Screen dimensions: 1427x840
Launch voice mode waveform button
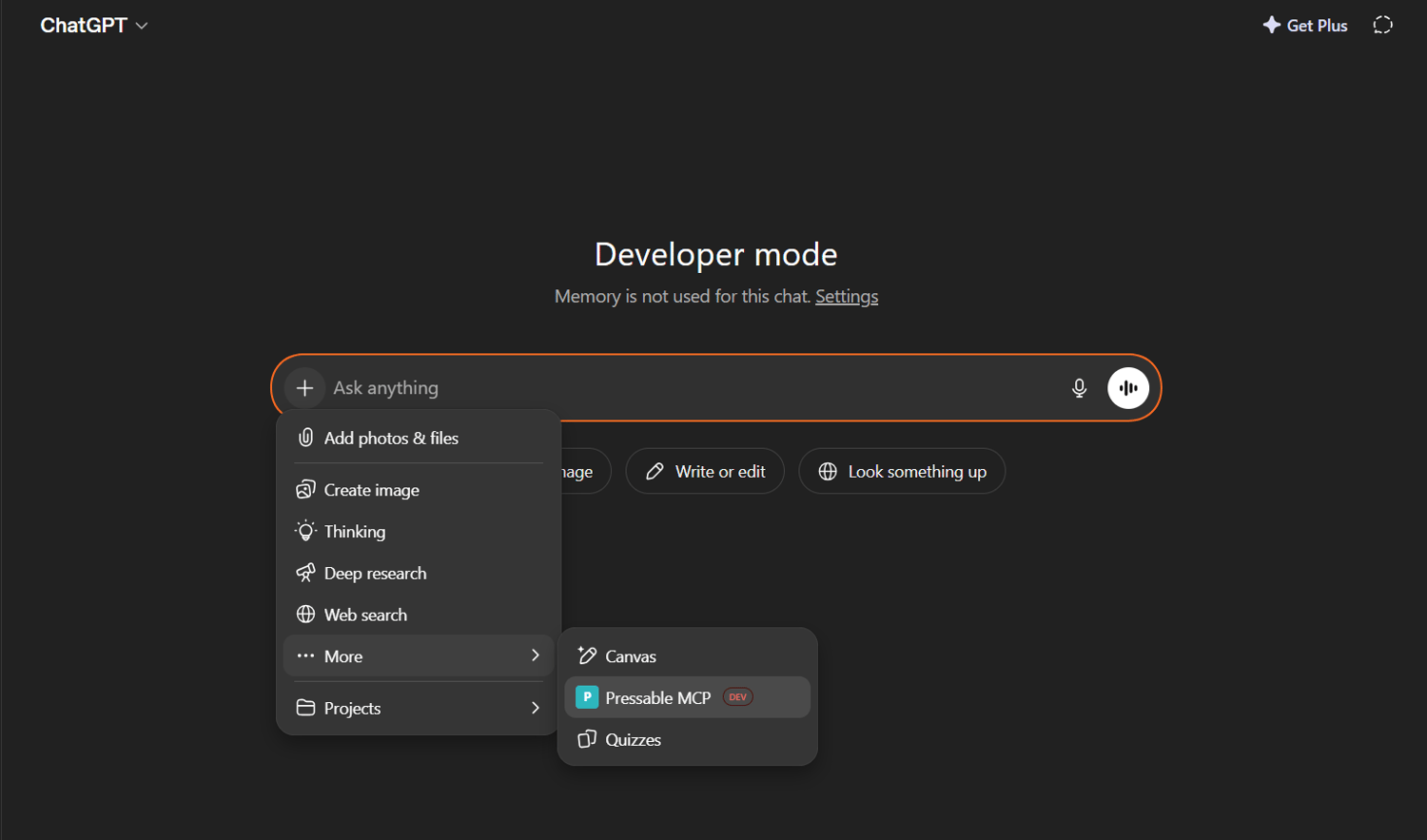(x=1128, y=388)
